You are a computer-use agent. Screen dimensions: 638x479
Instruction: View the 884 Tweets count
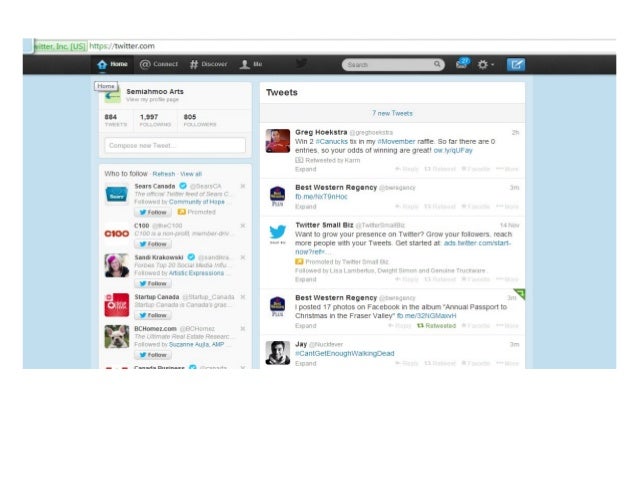click(x=116, y=120)
